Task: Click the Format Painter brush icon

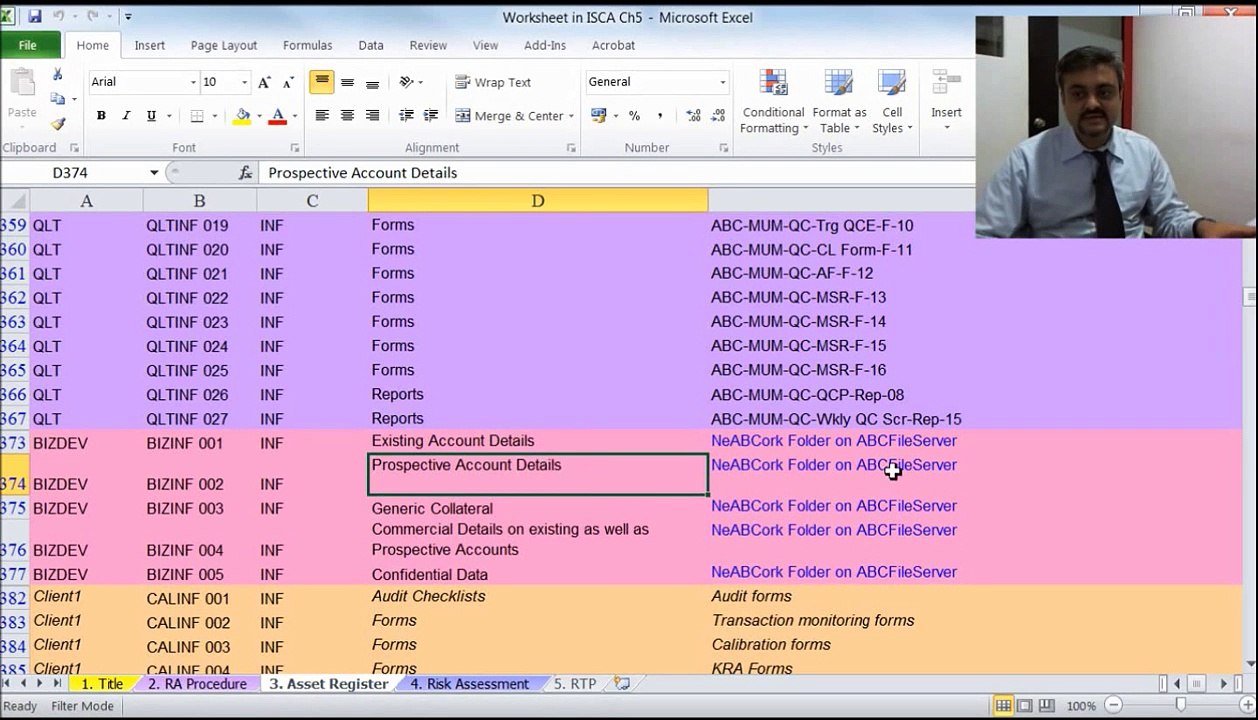Action: tap(58, 124)
